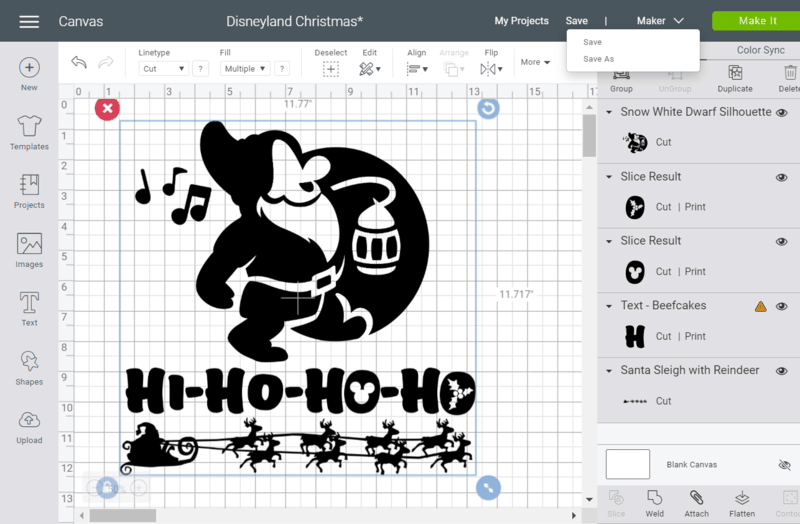Viewport: 800px width, 524px height.
Task: Choose Save from the dropdown menu
Action: coord(592,42)
